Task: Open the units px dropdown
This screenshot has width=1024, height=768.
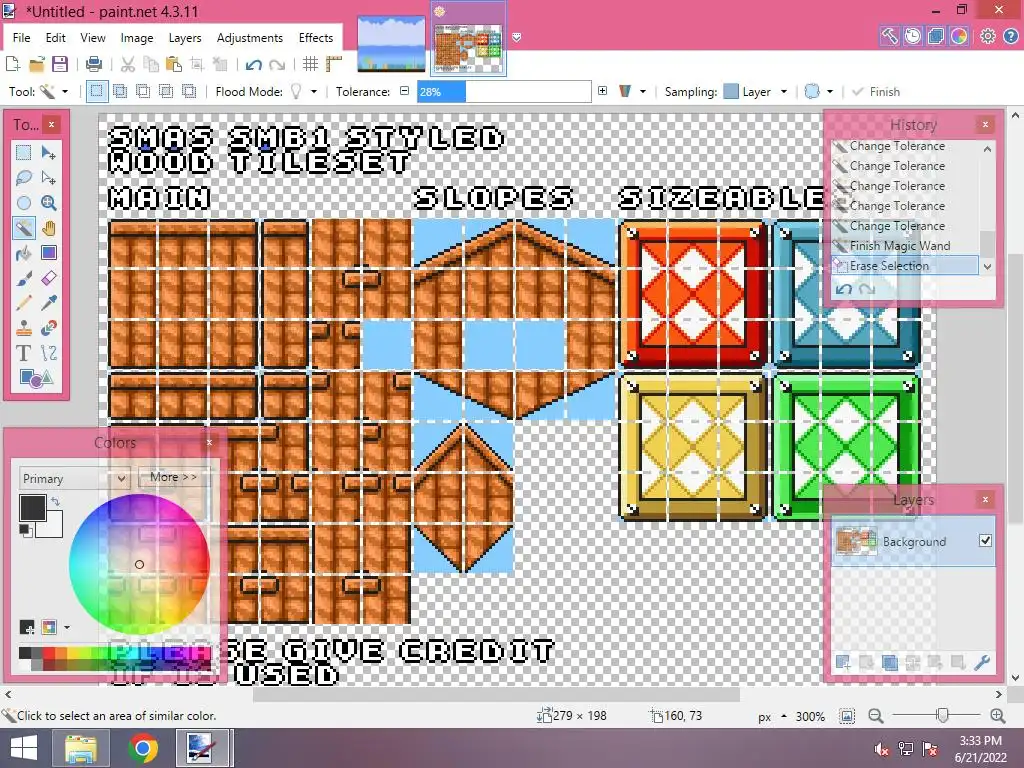Action: pos(772,716)
